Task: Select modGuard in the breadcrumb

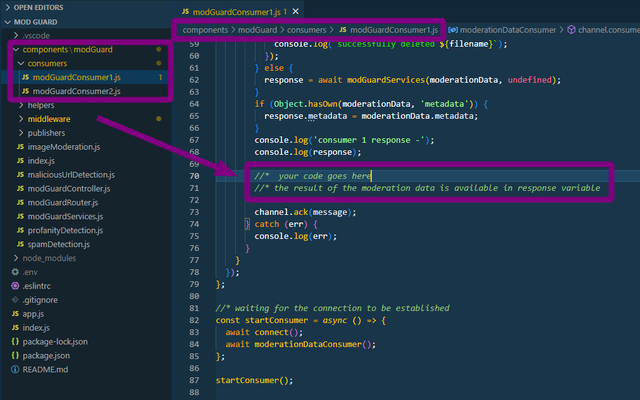Action: coord(257,30)
